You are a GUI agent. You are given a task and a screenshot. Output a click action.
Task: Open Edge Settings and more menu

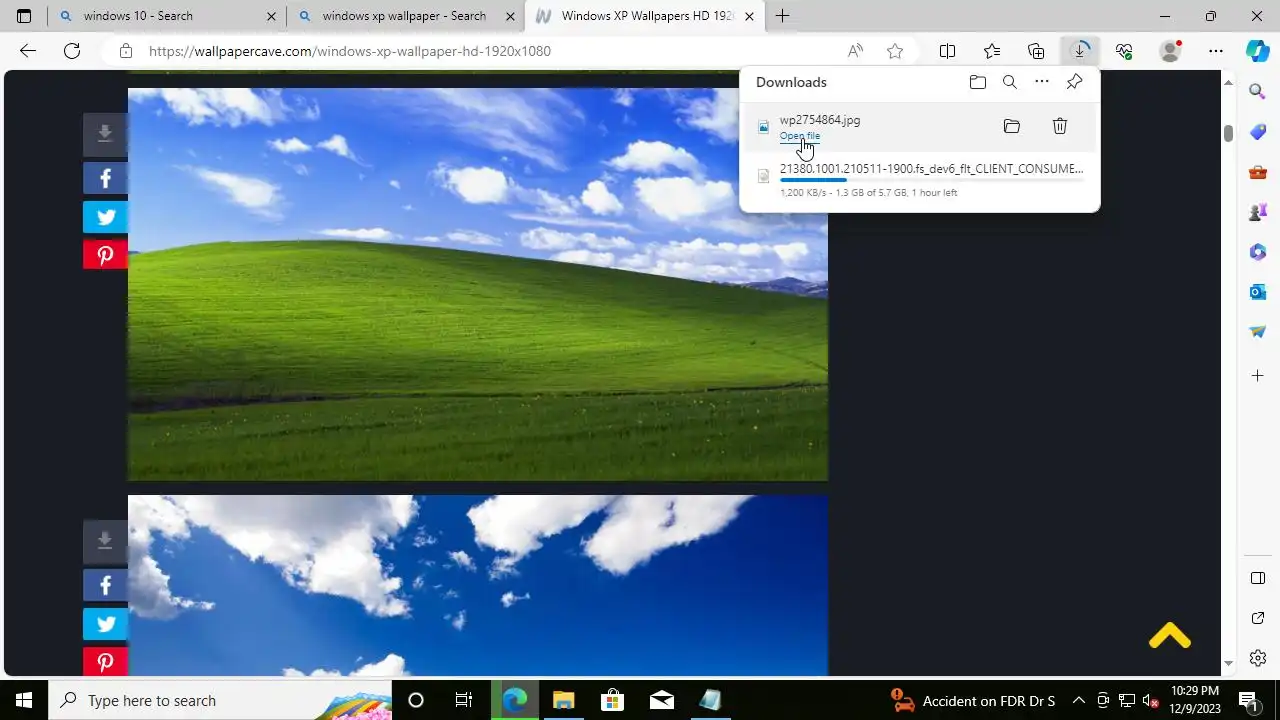click(x=1215, y=51)
